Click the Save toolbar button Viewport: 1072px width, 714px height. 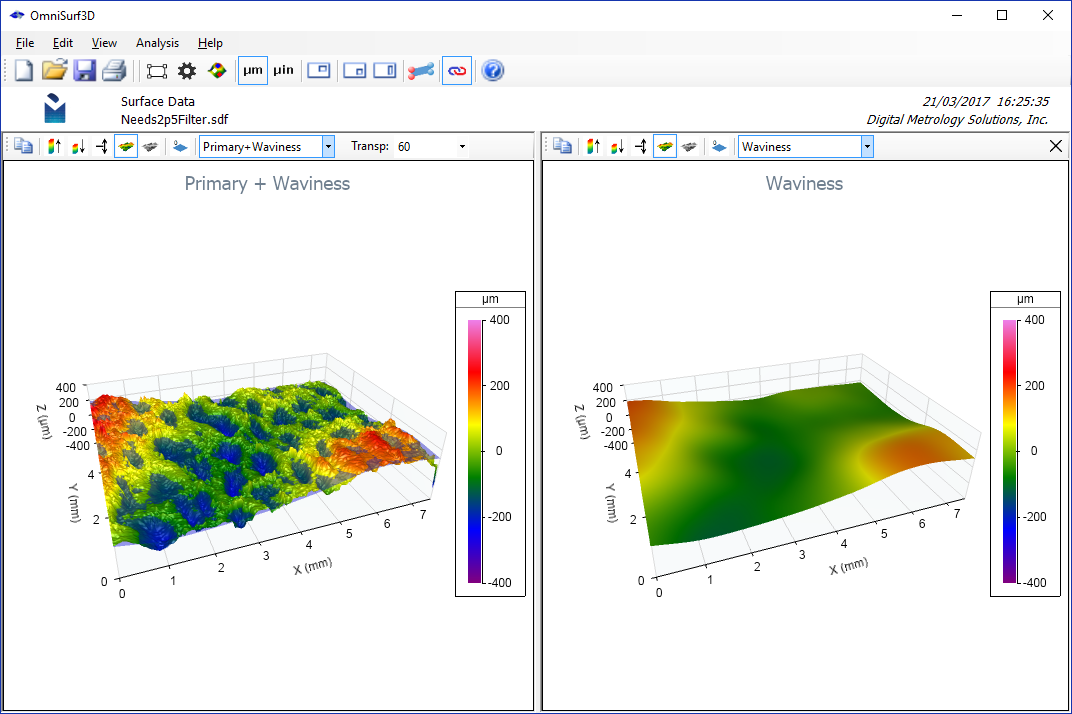84,70
